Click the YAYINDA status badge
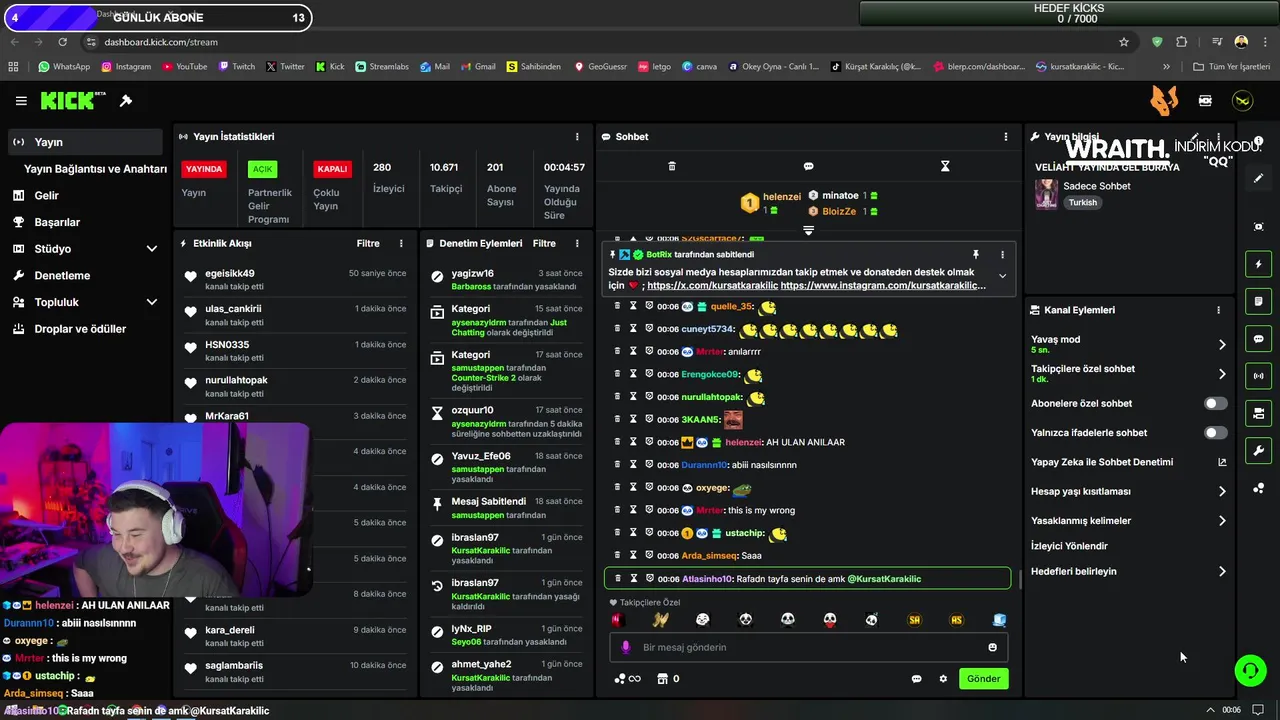 204,169
